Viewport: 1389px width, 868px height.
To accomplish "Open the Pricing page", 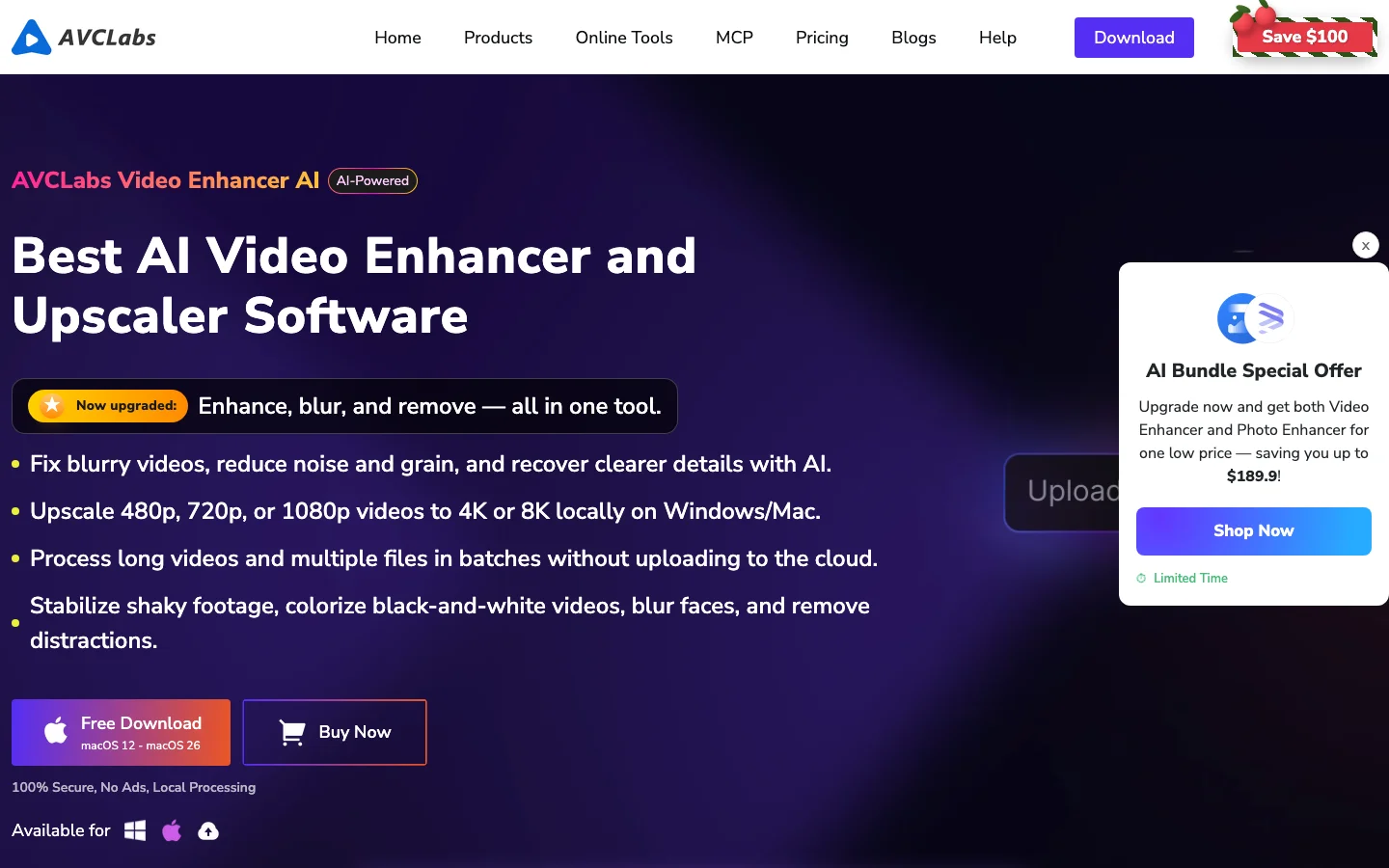I will coord(822,38).
